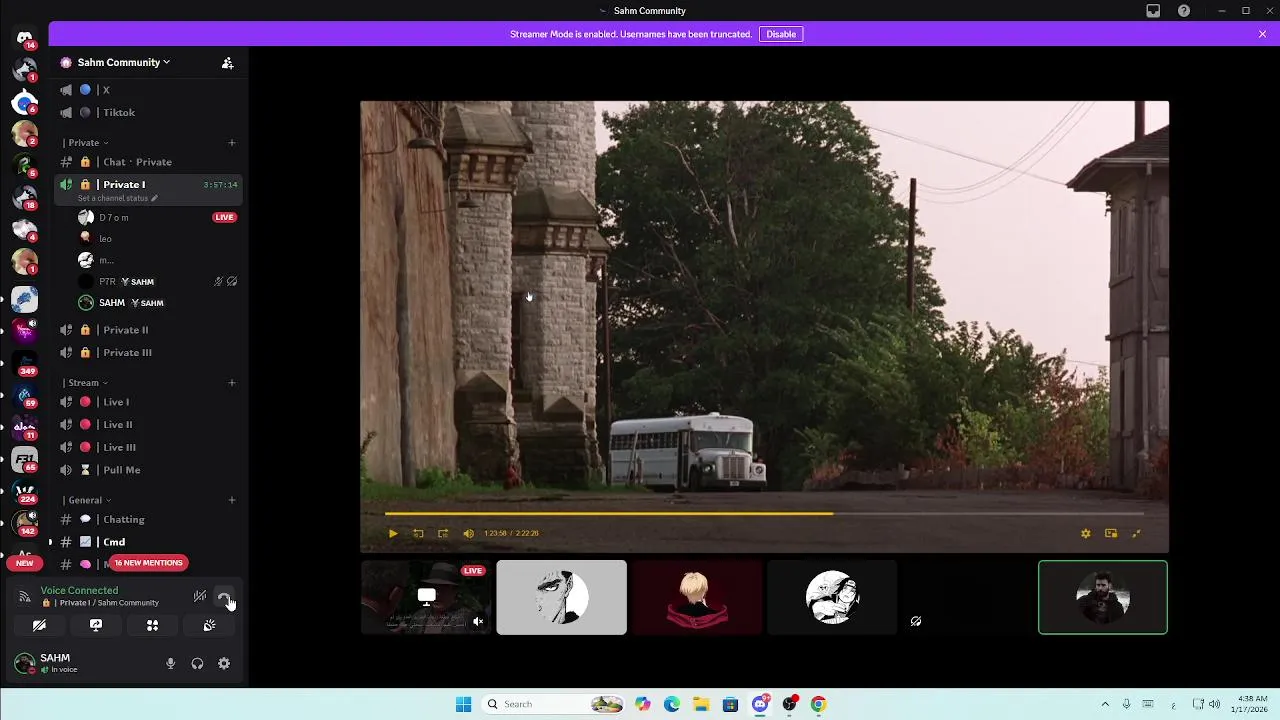Open the X announcement channel

pyautogui.click(x=148, y=90)
